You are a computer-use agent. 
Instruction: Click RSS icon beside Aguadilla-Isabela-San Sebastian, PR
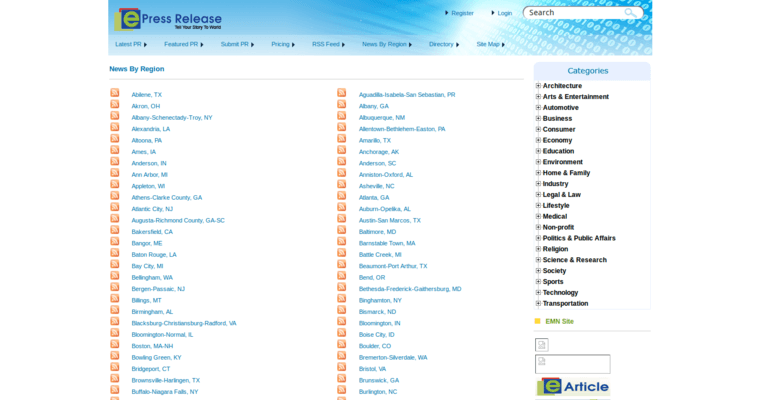(342, 93)
